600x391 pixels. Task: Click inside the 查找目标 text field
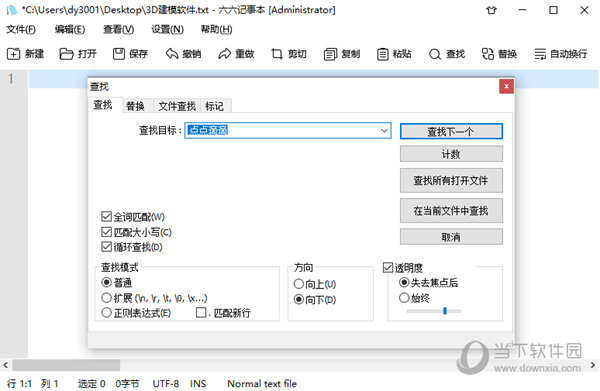point(288,130)
